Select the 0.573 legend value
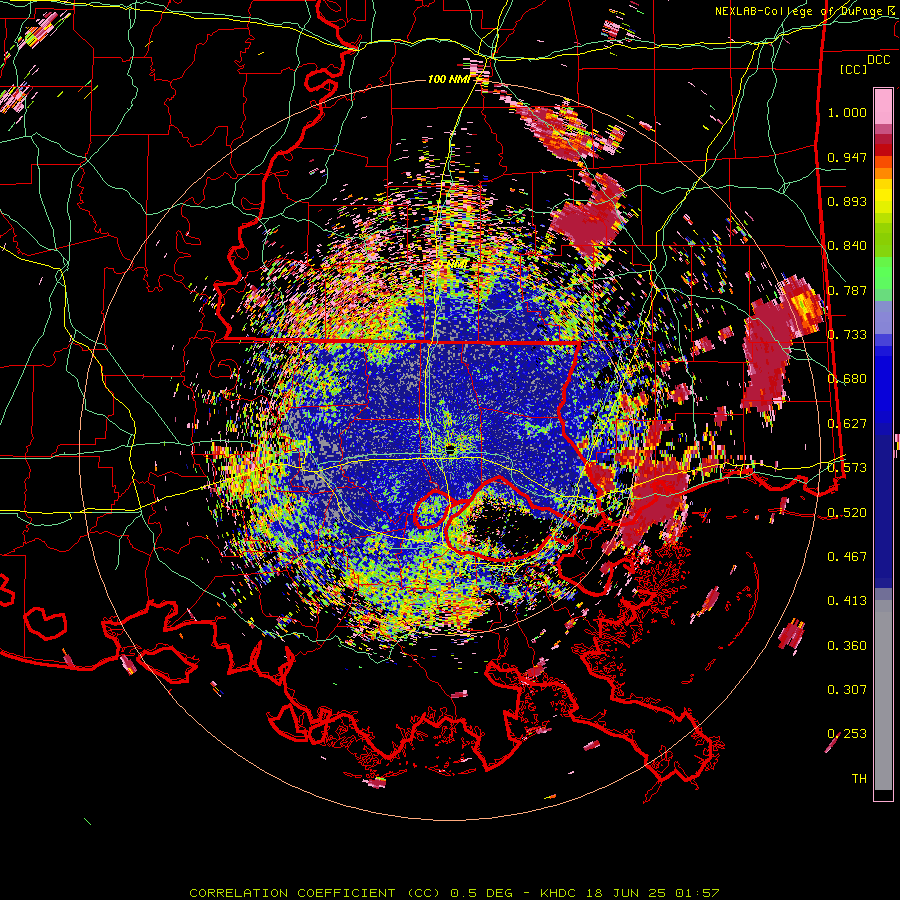Screen dimensions: 900x900 (x=847, y=468)
